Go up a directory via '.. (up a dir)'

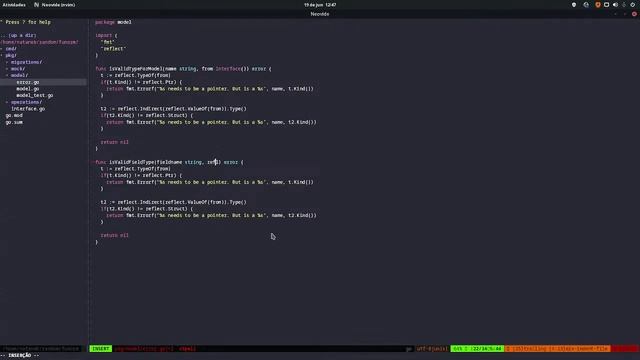click(x=19, y=36)
